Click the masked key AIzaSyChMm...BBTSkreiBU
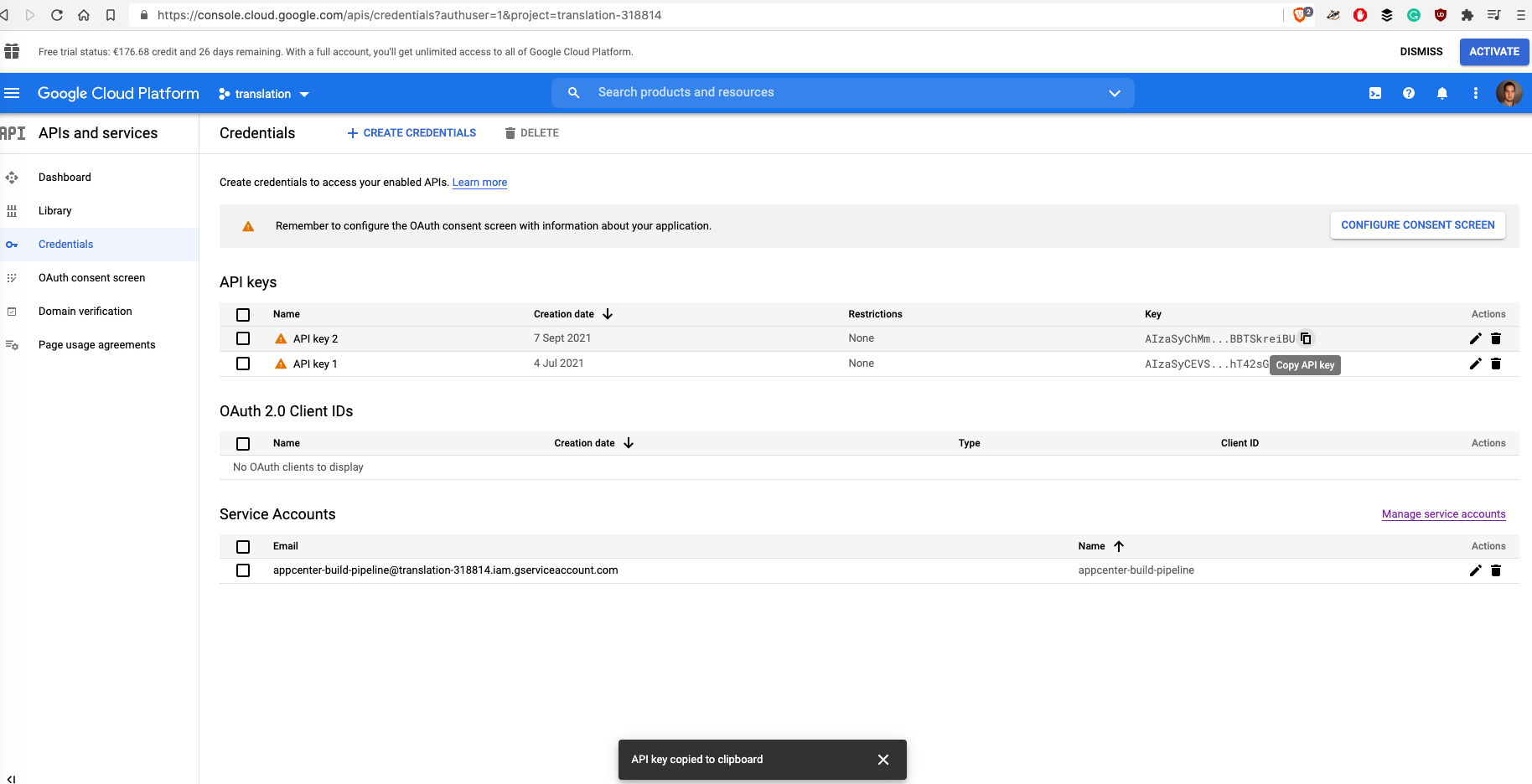The width and height of the screenshot is (1532, 784). pyautogui.click(x=1219, y=339)
